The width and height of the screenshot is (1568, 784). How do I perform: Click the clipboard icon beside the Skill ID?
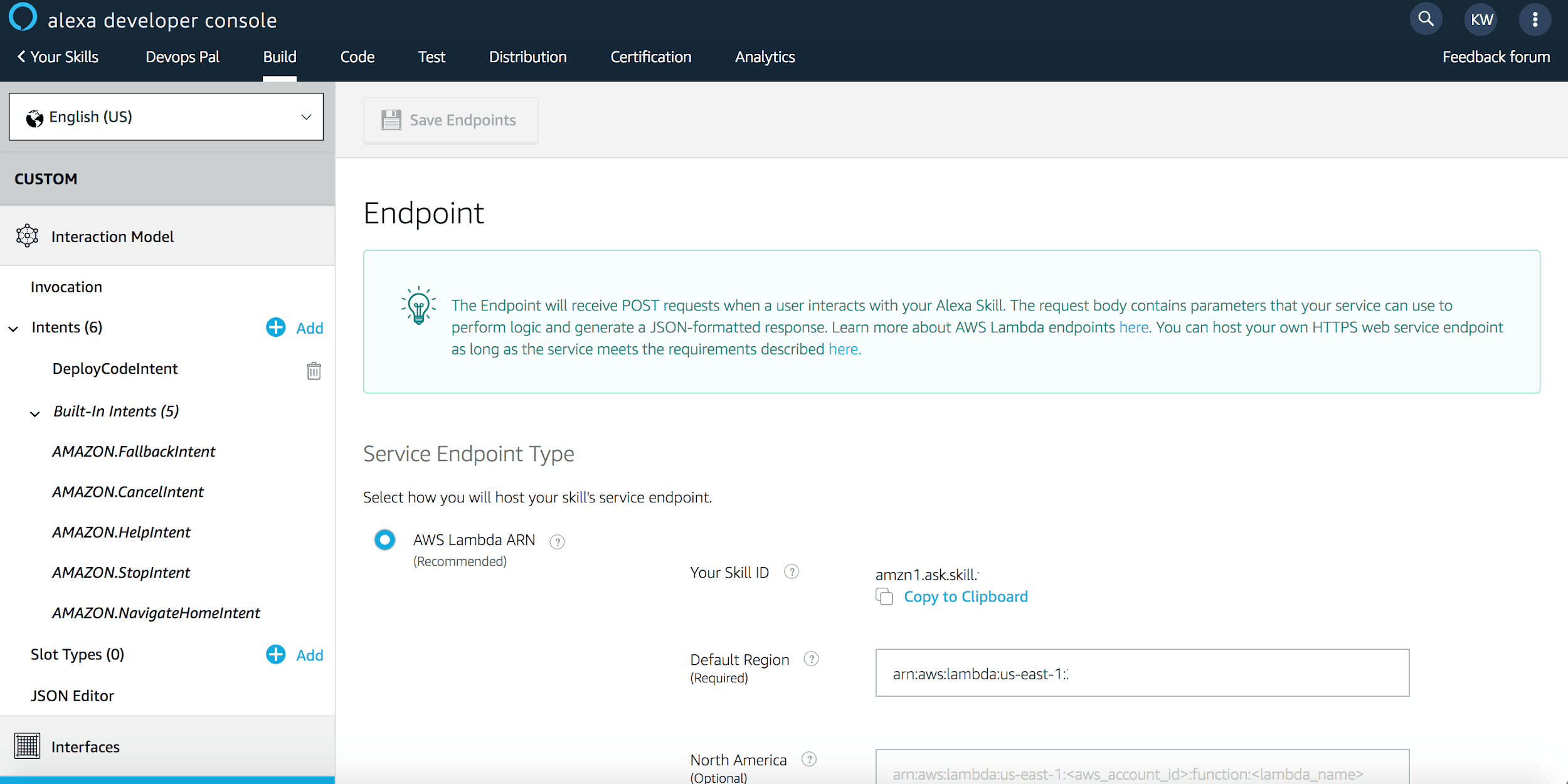[x=884, y=597]
